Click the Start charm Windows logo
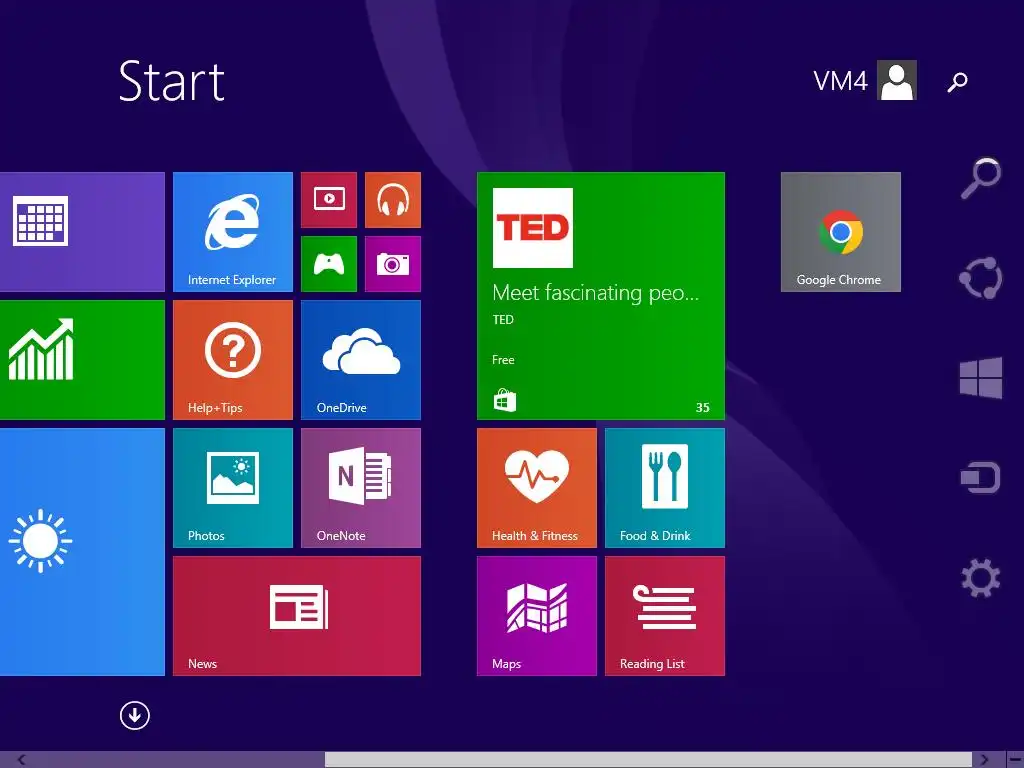Viewport: 1024px width, 768px height. (981, 377)
